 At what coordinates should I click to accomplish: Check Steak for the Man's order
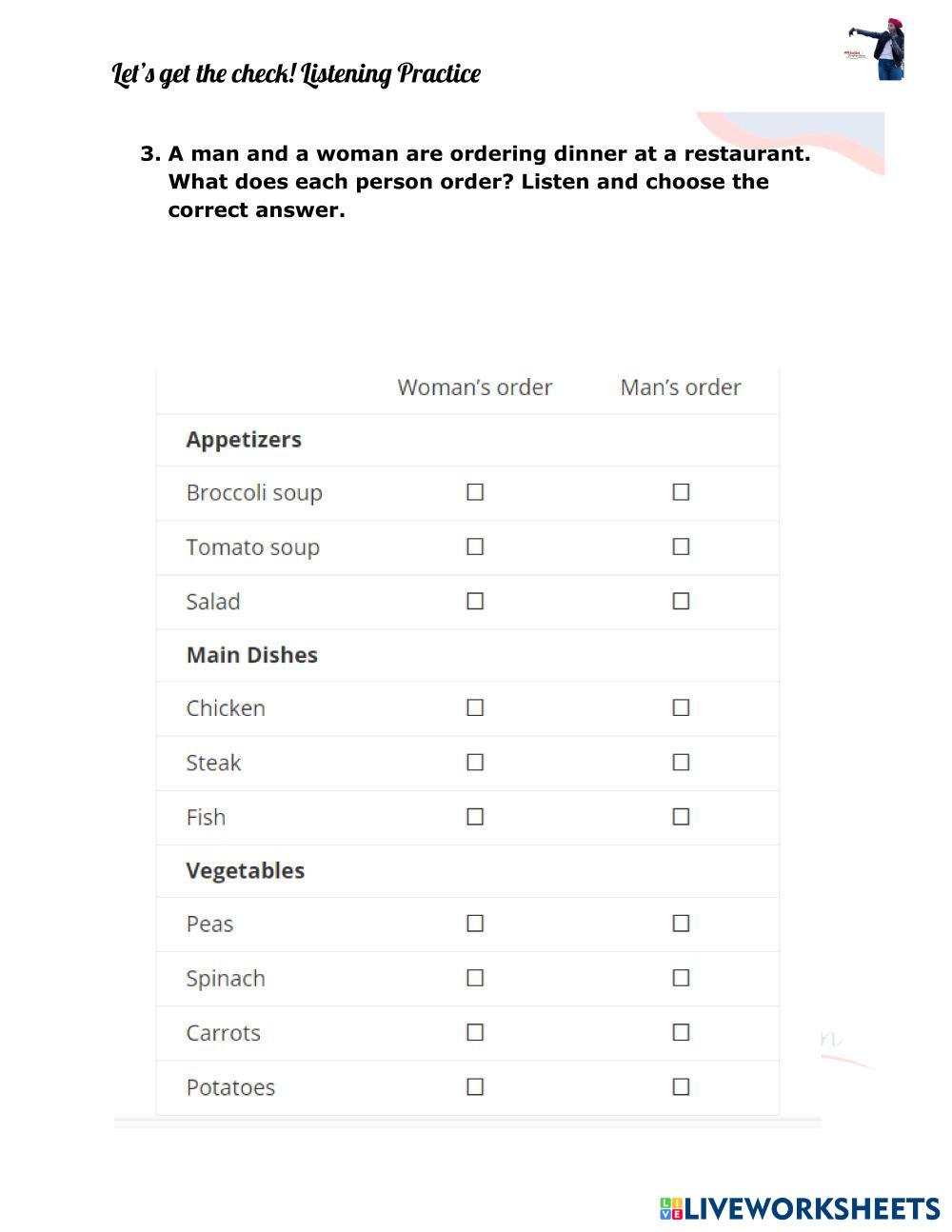[681, 762]
